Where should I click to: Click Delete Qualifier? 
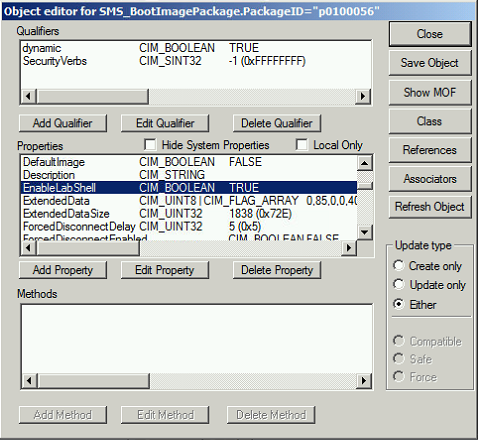click(x=277, y=123)
